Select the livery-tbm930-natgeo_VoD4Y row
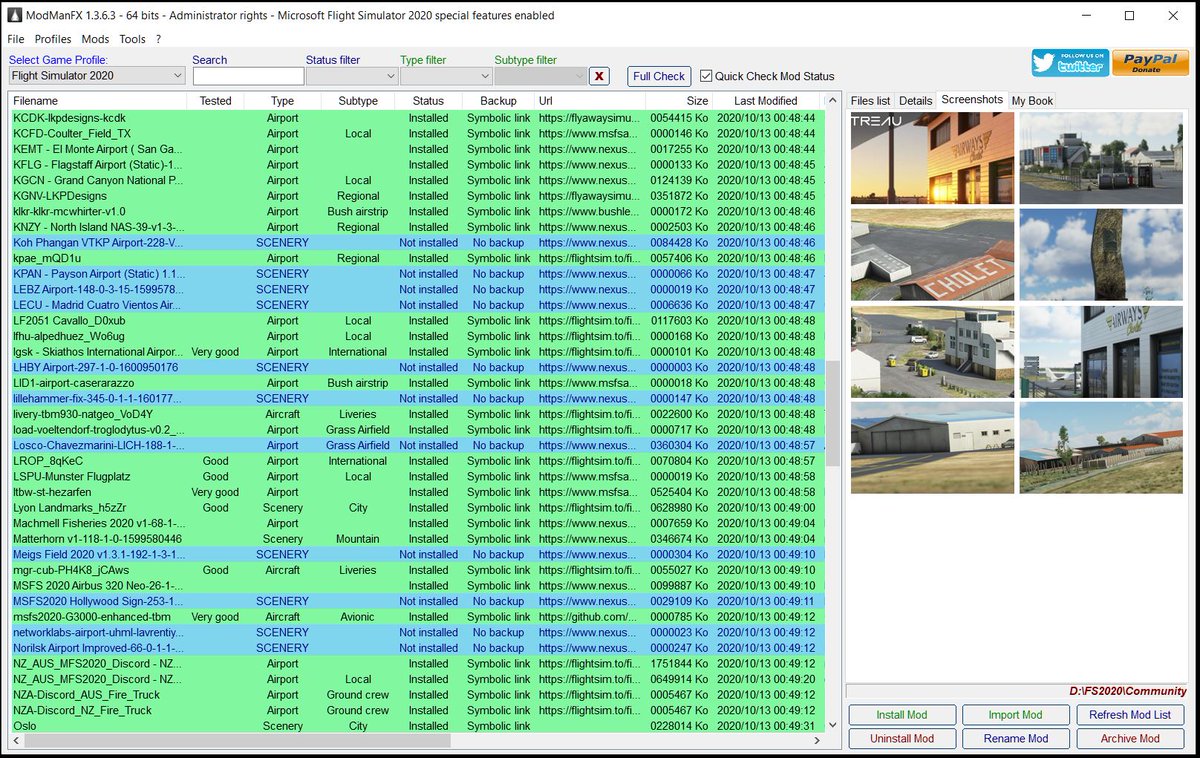Viewport: 1200px width, 758px height. point(416,414)
